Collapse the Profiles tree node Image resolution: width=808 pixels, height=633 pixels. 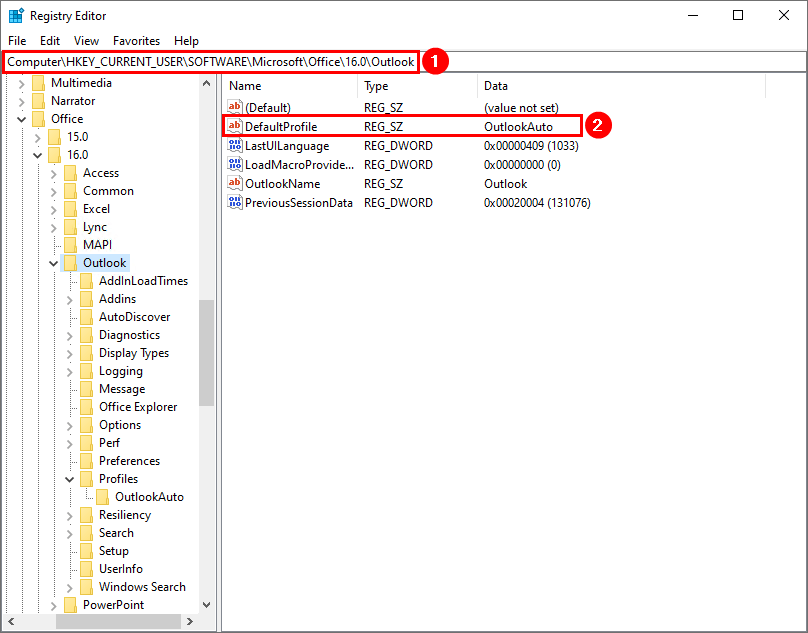(69, 479)
